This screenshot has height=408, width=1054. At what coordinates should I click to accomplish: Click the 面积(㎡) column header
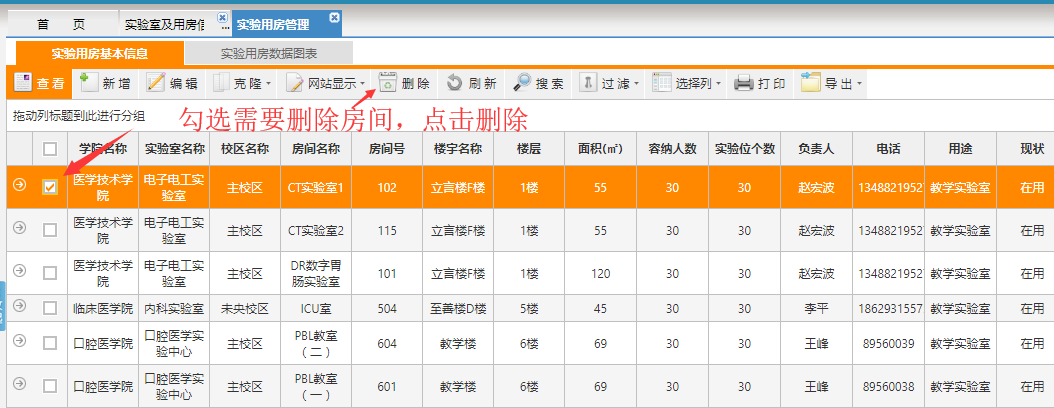[x=600, y=149]
